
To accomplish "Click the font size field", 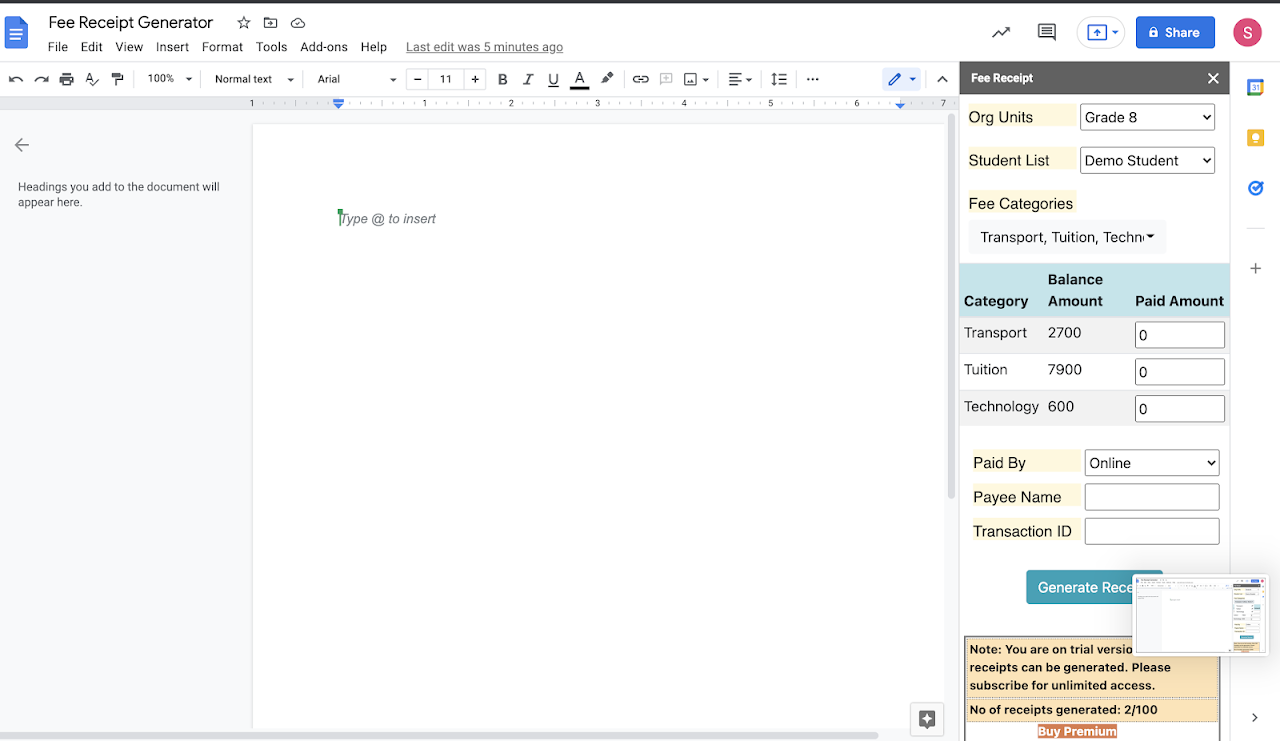I will pos(446,79).
